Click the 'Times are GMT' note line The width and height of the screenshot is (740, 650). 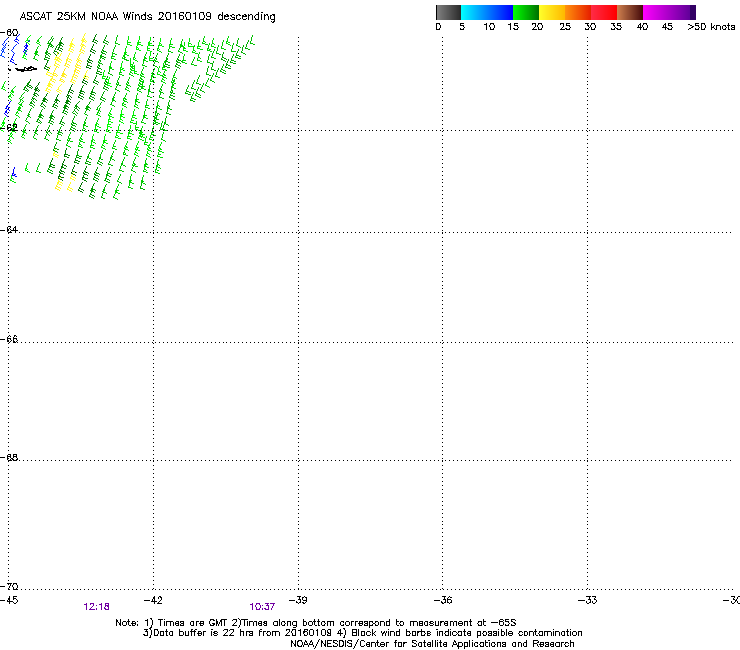[316, 623]
